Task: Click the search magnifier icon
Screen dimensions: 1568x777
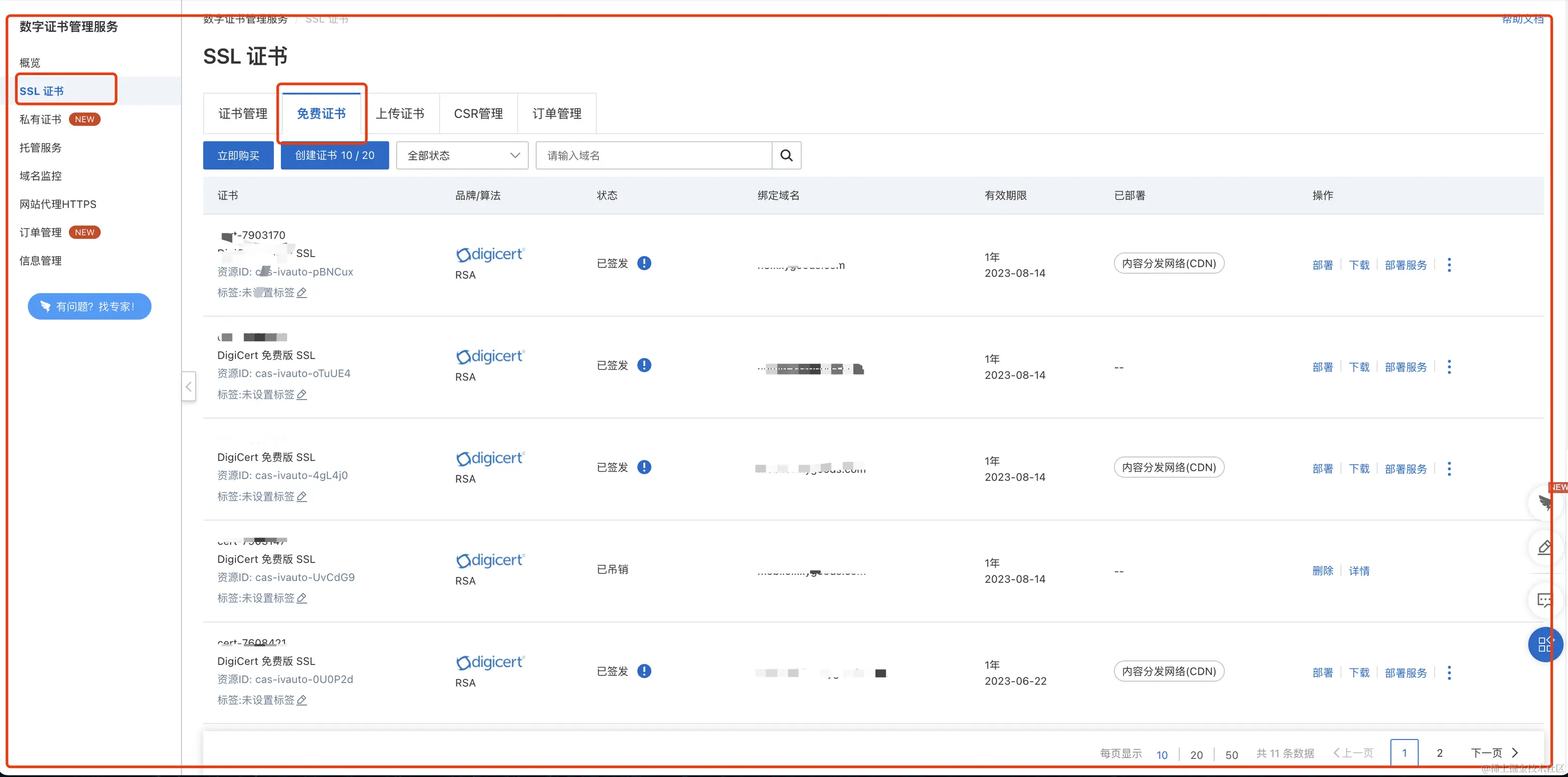Action: click(786, 155)
